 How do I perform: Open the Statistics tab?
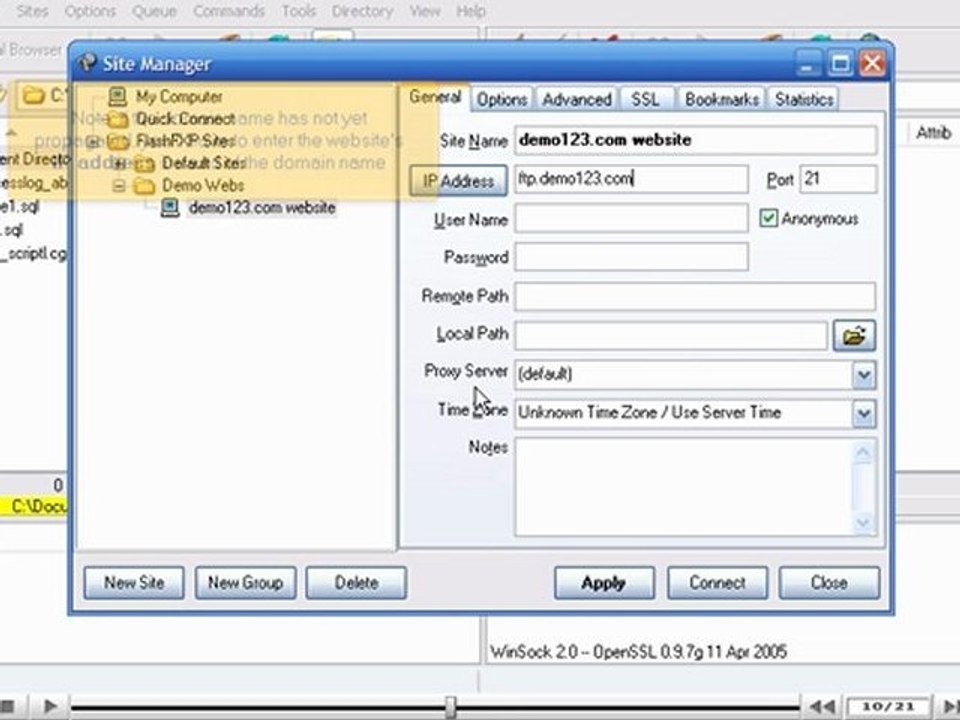[803, 99]
